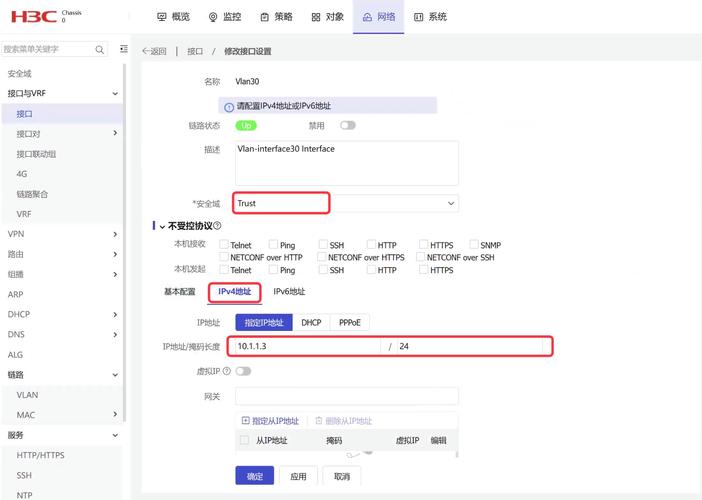Image resolution: width=702 pixels, height=500 pixels.
Task: Collapse the sidebar menu with list icon
Action: point(124,49)
